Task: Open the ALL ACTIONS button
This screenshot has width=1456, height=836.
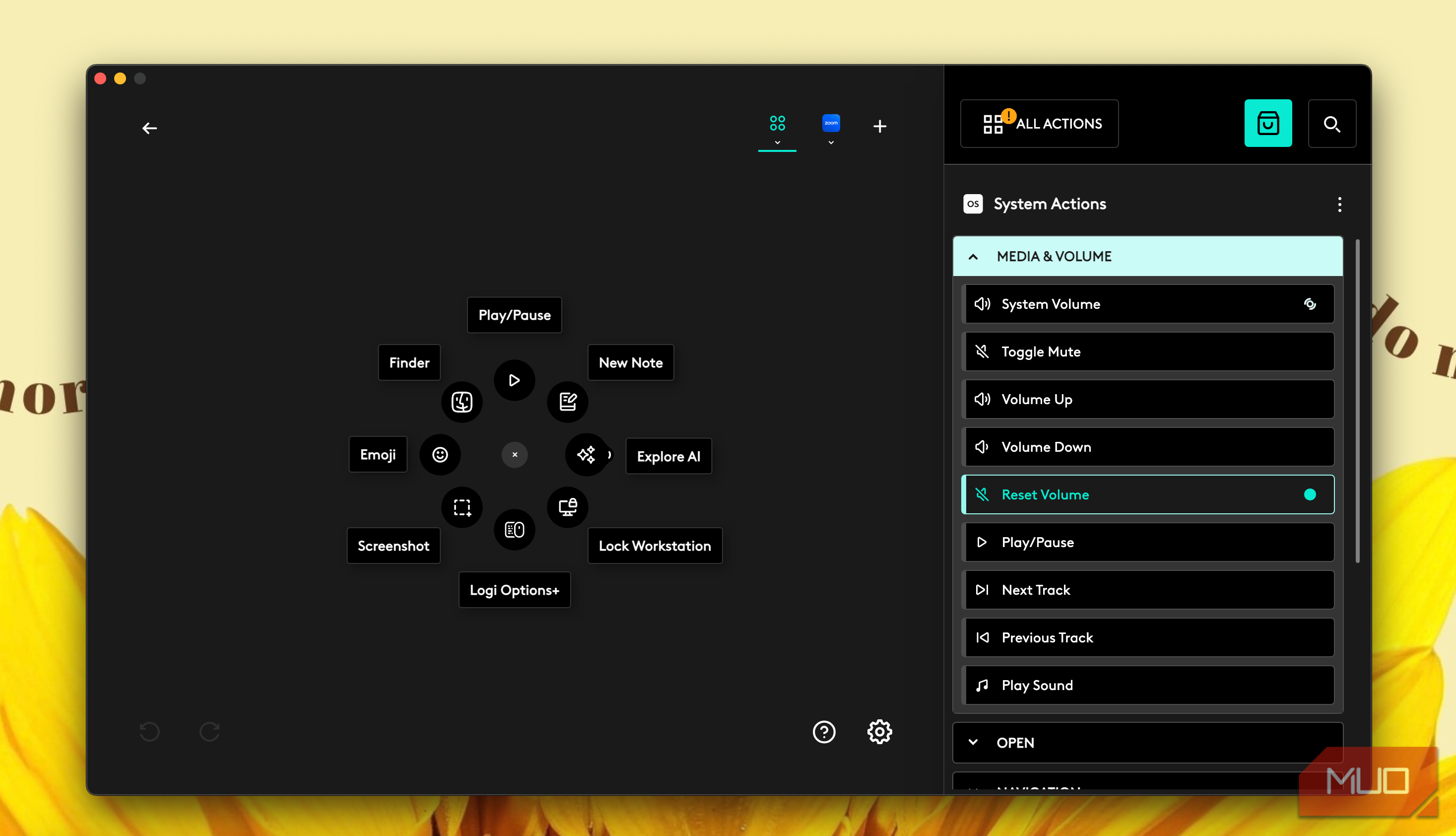Action: click(1039, 124)
